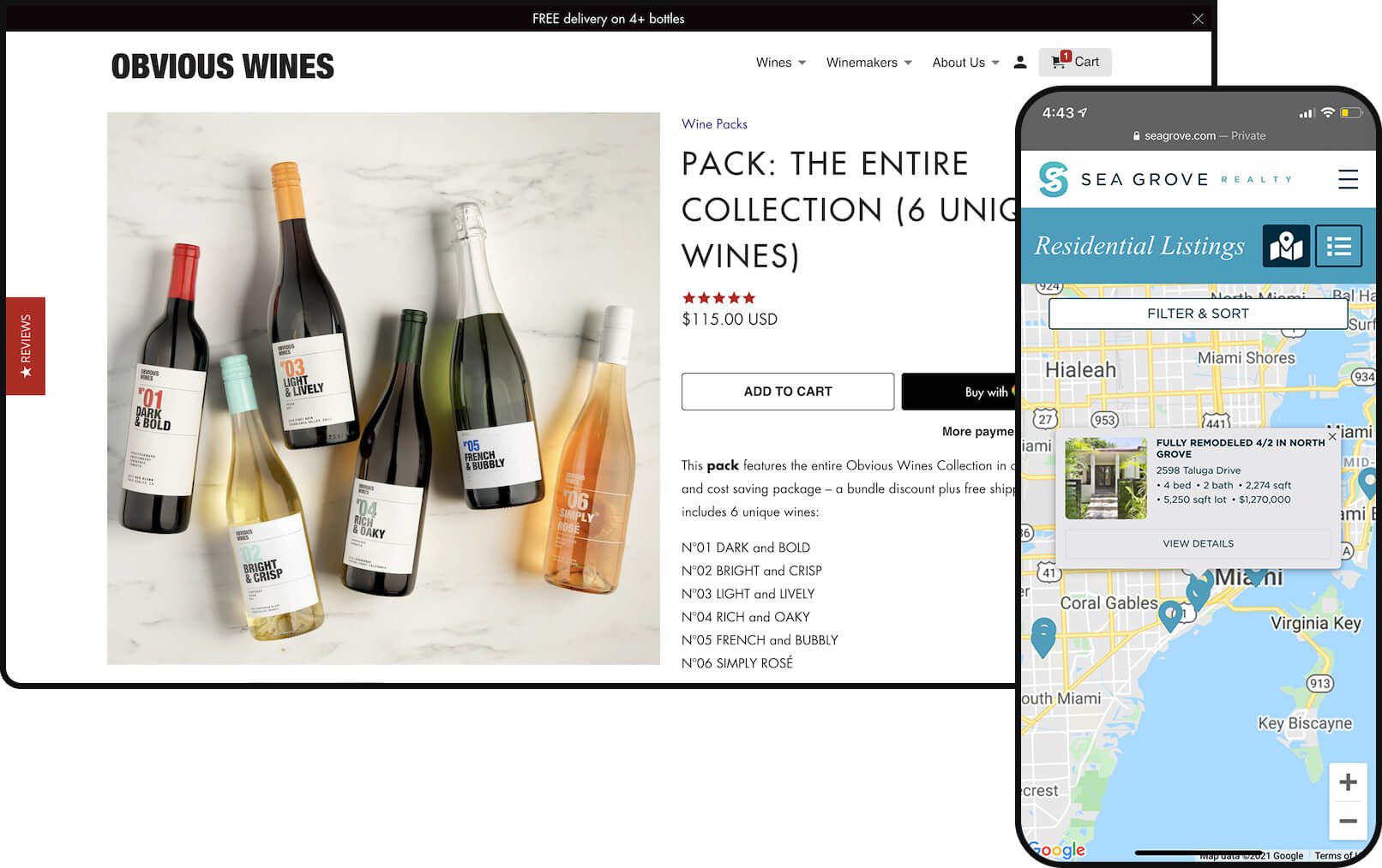Expand the Winemakers dropdown menu
The height and width of the screenshot is (868, 1382).
868,63
